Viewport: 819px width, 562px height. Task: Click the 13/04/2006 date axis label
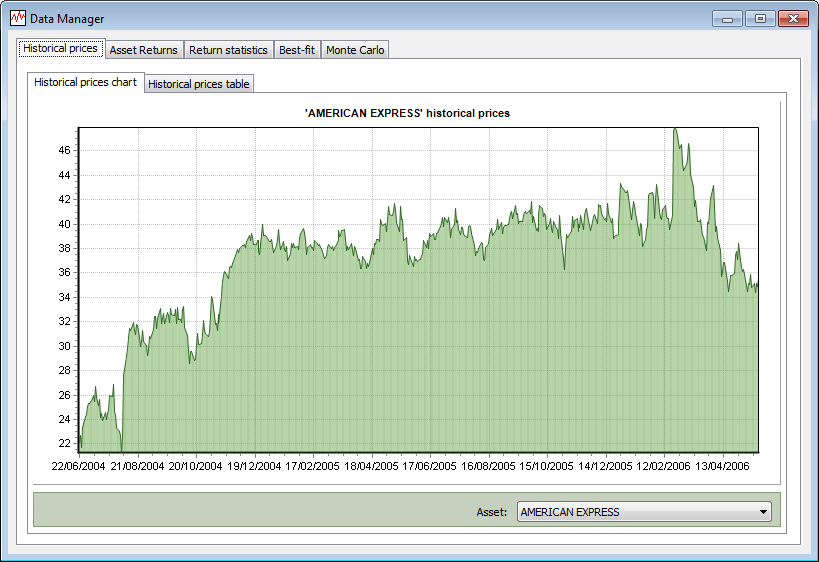click(x=722, y=466)
